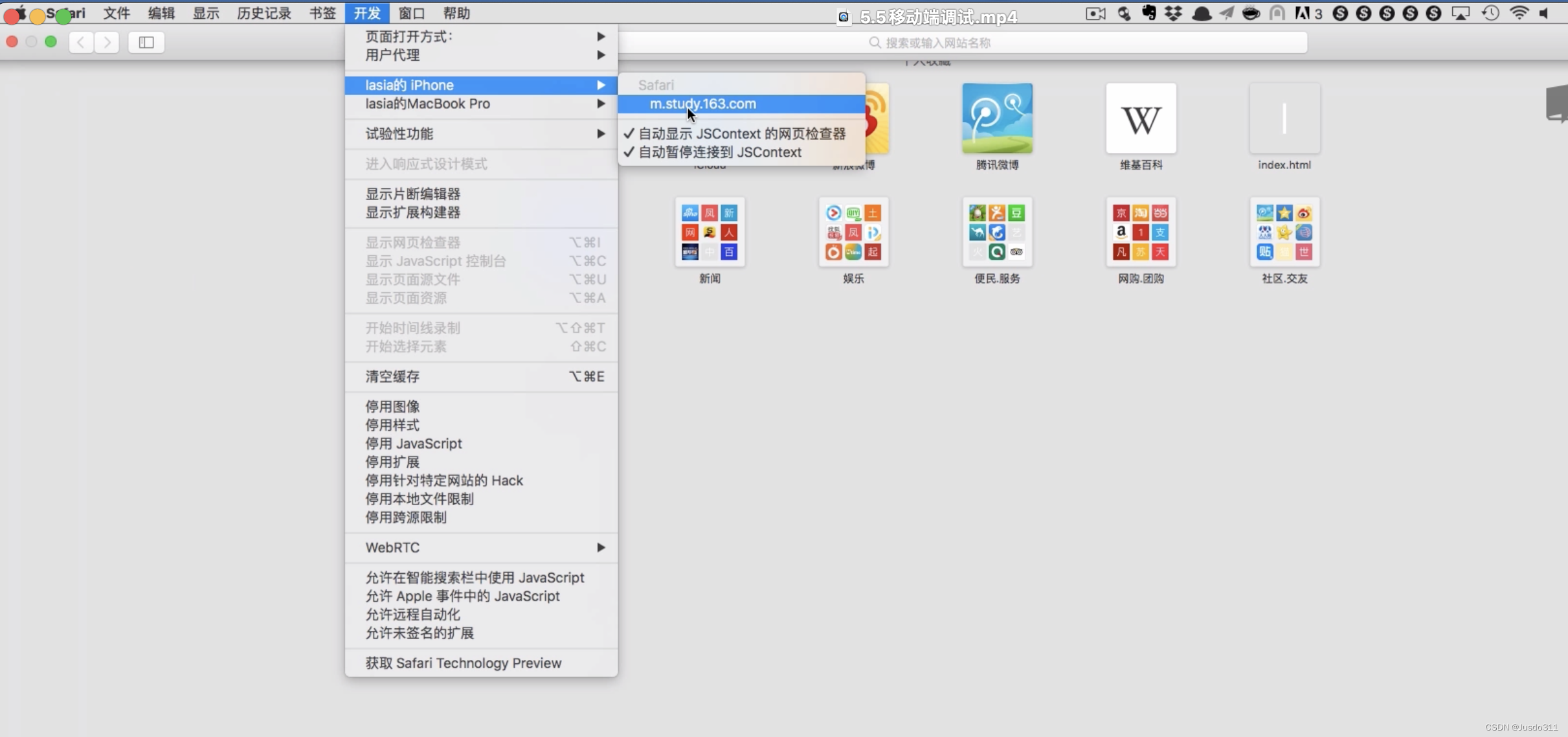Go back with the back arrow
The width and height of the screenshot is (1568, 737).
(81, 42)
